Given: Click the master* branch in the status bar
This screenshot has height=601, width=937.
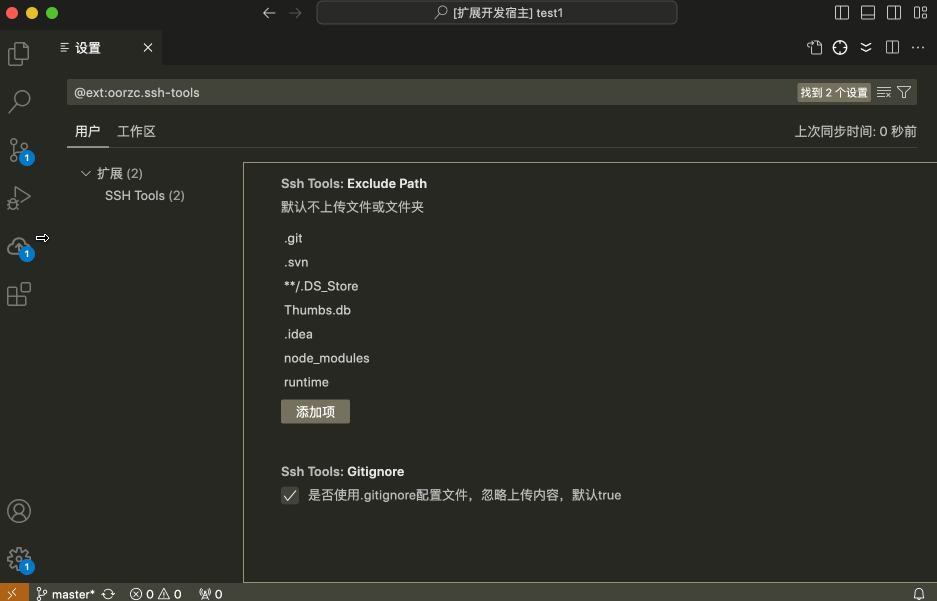Looking at the screenshot, I should point(66,593).
